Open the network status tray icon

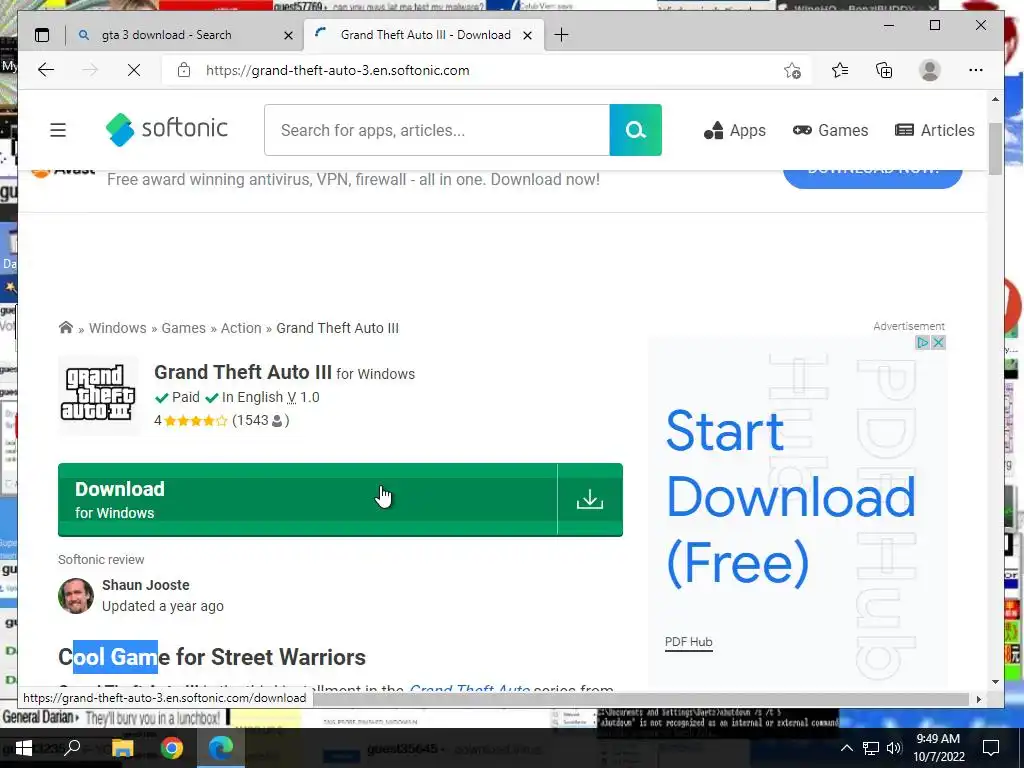coord(871,748)
